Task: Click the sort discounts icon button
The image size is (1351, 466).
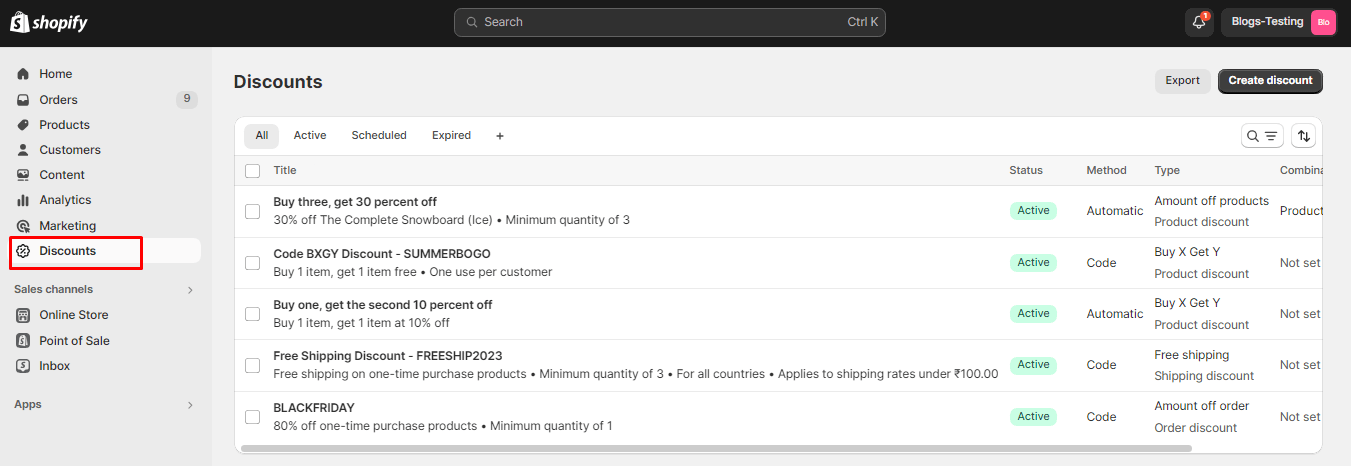Action: 1303,136
